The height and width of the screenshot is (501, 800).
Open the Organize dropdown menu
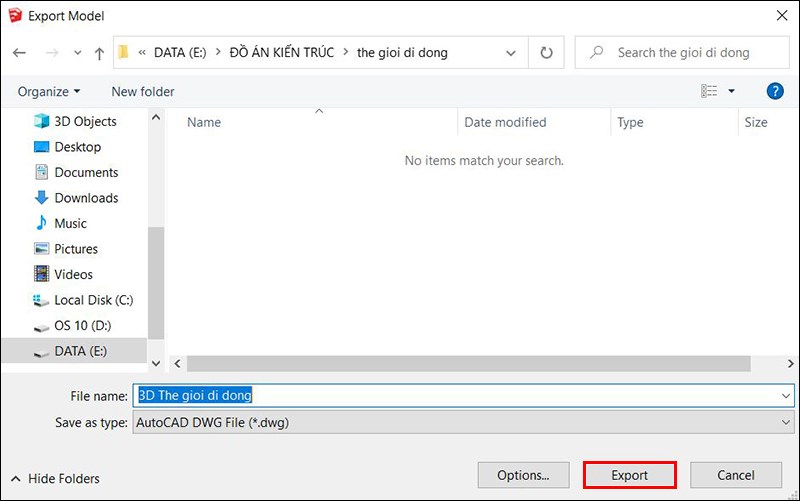[49, 91]
